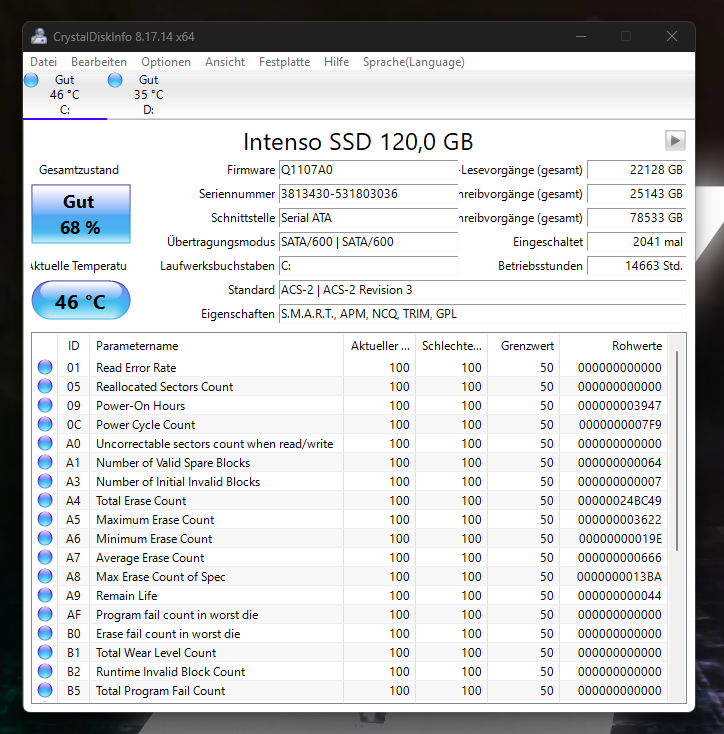Open the Hilfe menu
Image resolution: width=724 pixels, height=734 pixels.
pos(336,62)
